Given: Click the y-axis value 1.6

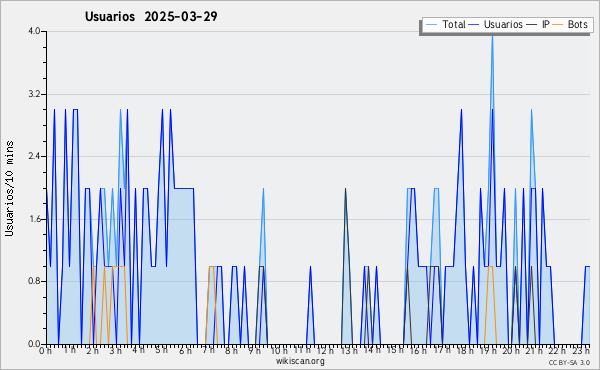Looking at the screenshot, I should (34, 219).
